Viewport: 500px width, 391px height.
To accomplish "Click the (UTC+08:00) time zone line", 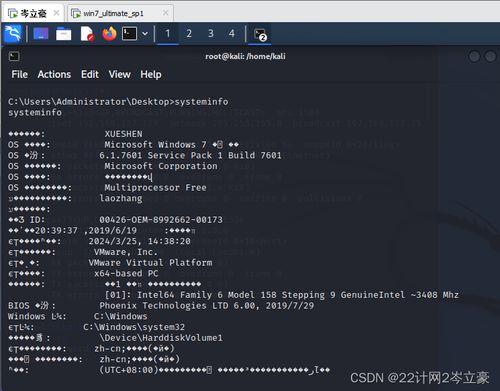I will pos(215,370).
